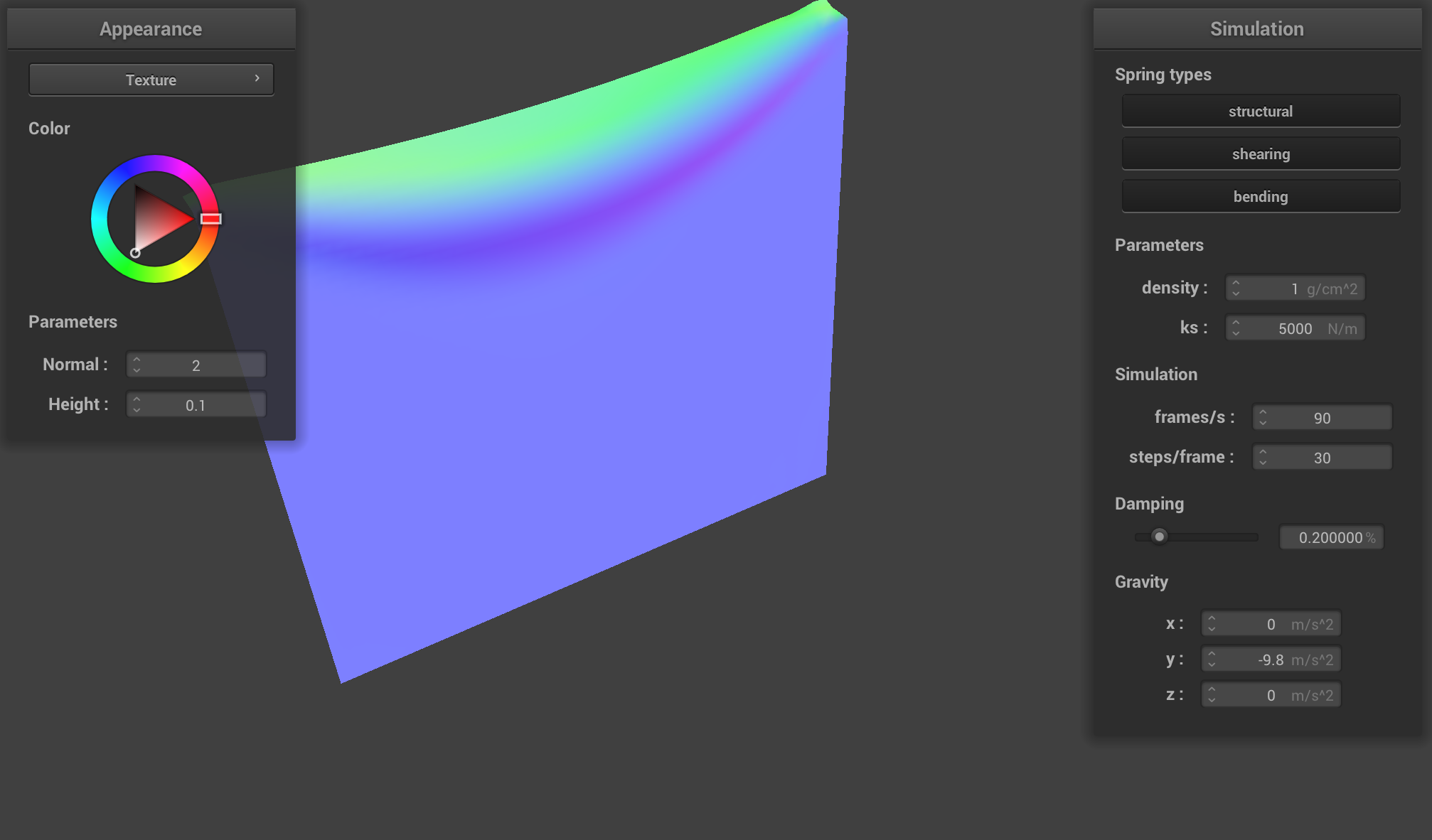Increase Gravity z with up arrow
Viewport: 1432px width, 840px height.
tap(1212, 689)
